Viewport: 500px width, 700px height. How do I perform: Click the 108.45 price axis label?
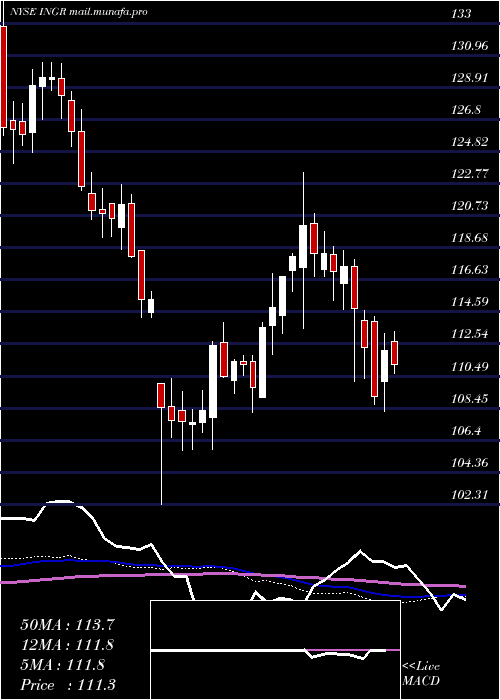[470, 399]
